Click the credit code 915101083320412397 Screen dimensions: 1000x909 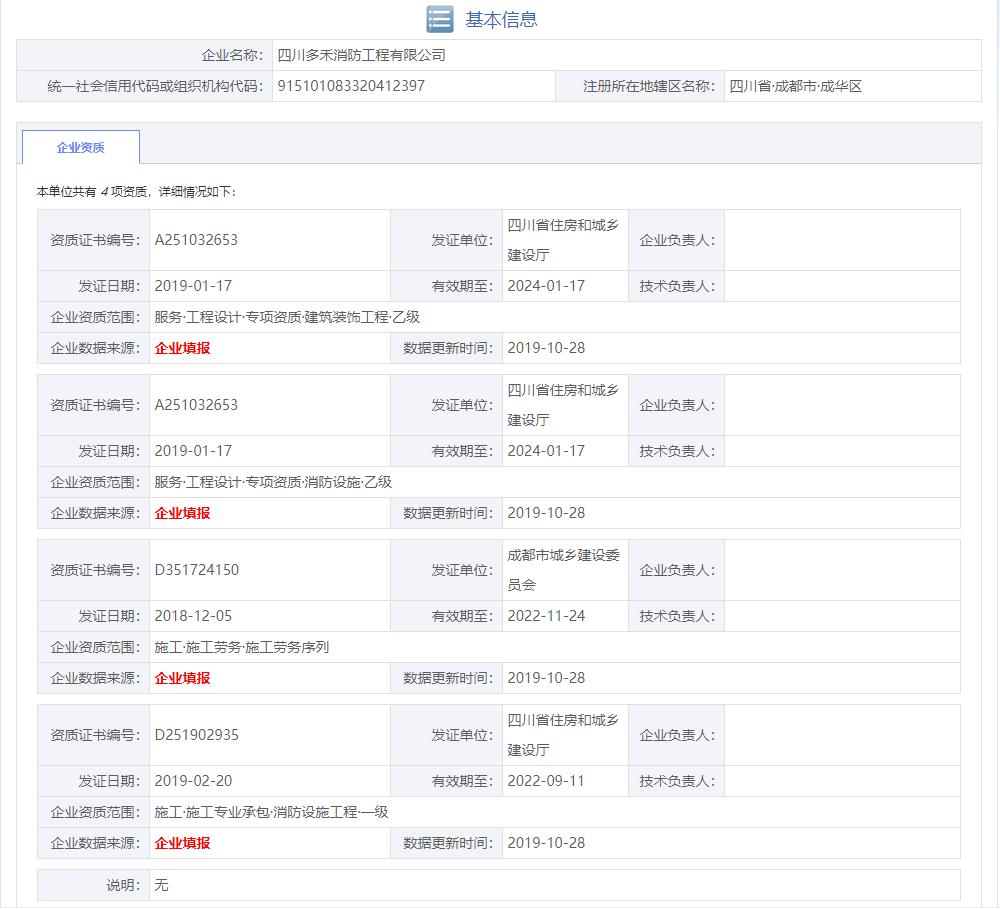tap(350, 86)
